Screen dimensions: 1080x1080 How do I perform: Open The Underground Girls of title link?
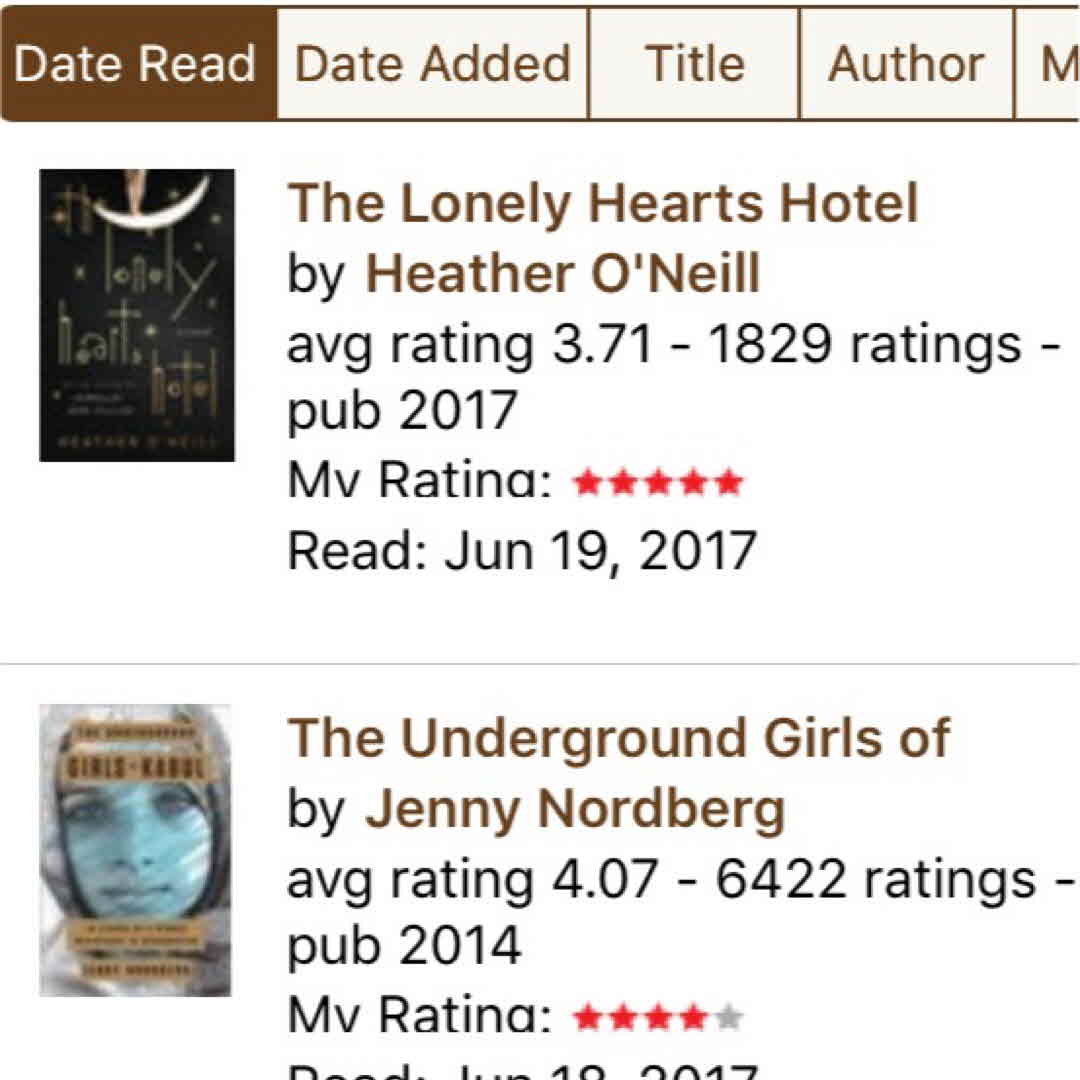(x=618, y=739)
